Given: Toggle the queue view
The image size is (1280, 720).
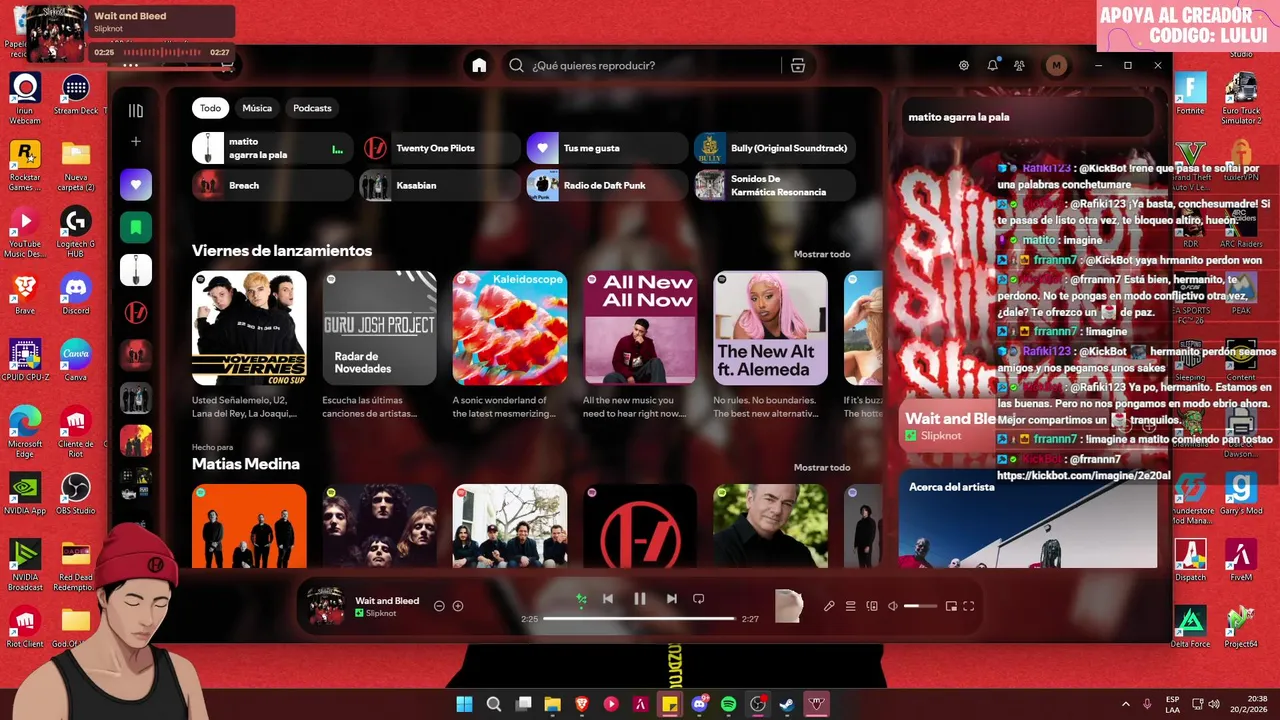Looking at the screenshot, I should (851, 606).
